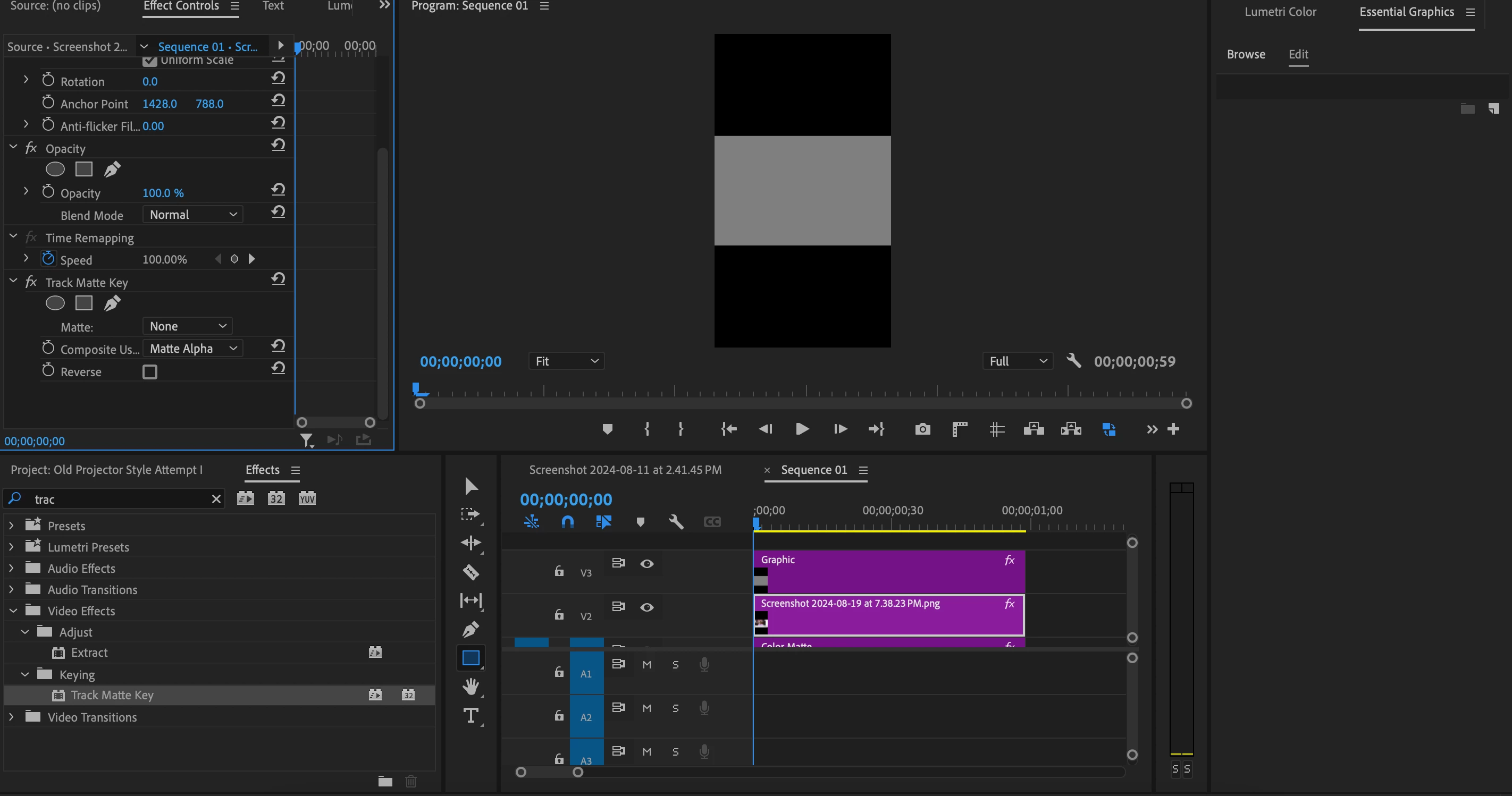Select the Hand tool
Viewport: 1512px width, 796px height.
pyautogui.click(x=471, y=687)
